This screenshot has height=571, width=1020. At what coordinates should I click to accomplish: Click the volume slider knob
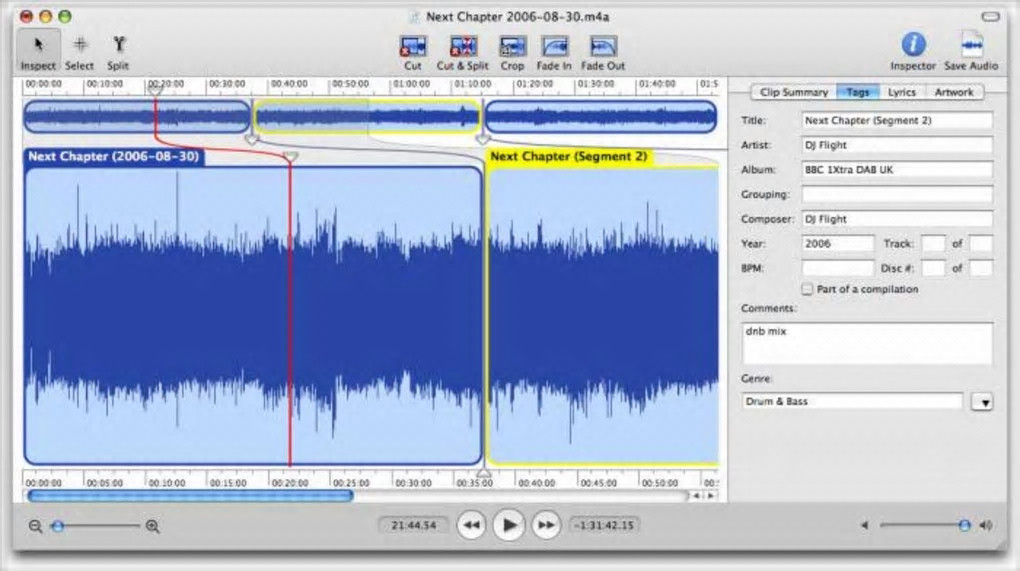tap(964, 525)
